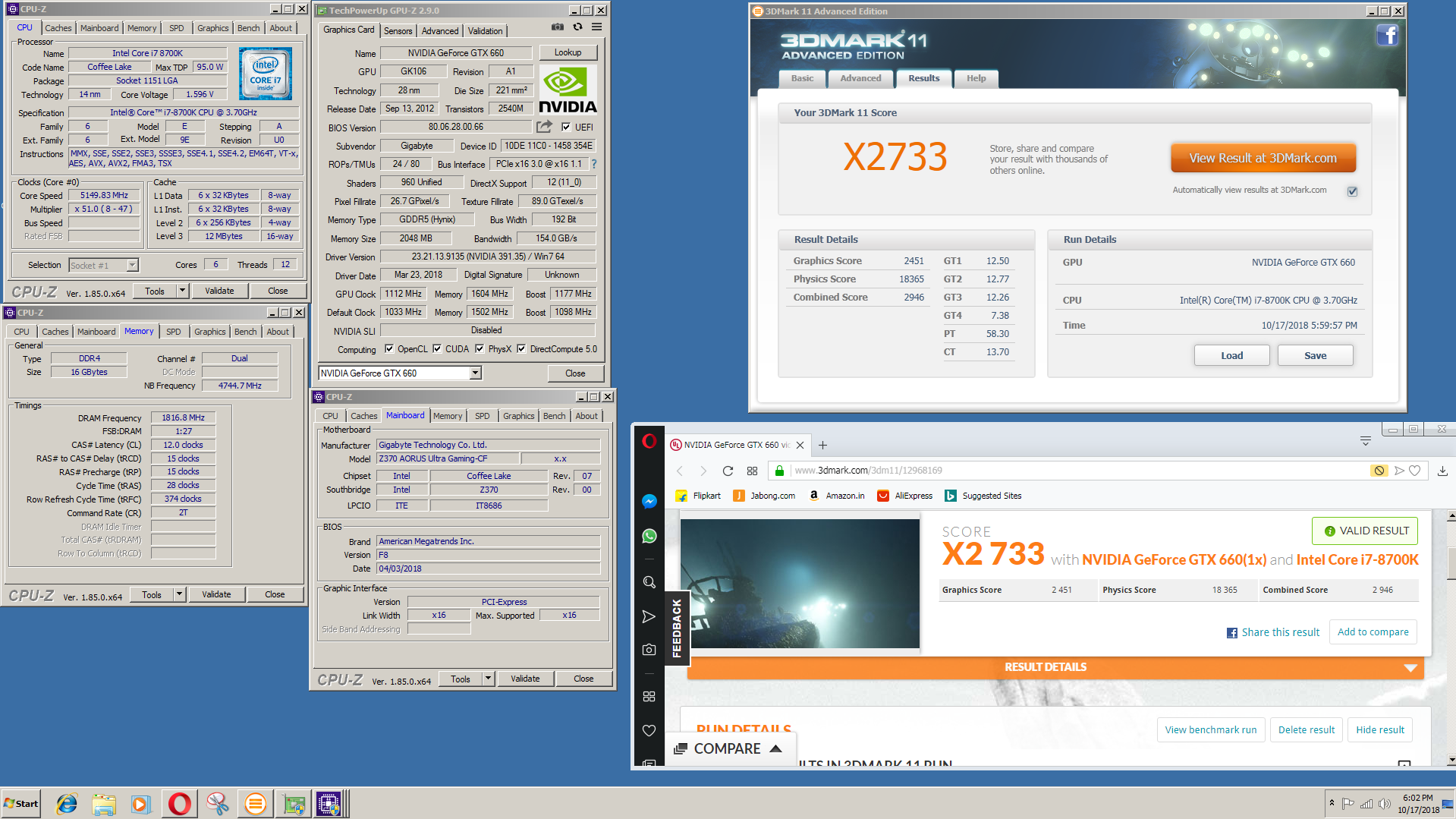The image size is (1456, 819).
Task: Switch to CPU-Z purple chip taskbar icon
Action: click(329, 804)
